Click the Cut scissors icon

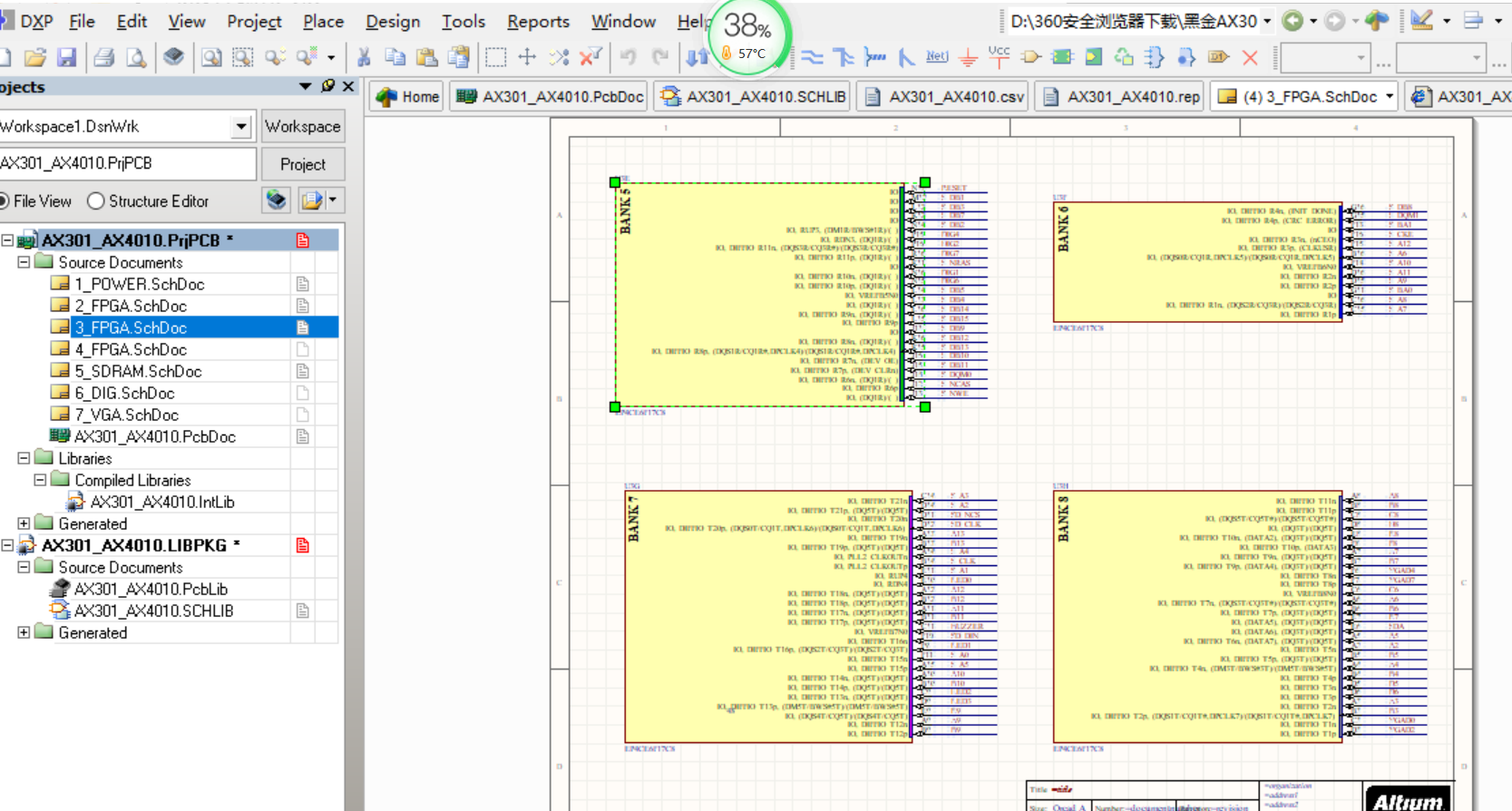pyautogui.click(x=364, y=58)
